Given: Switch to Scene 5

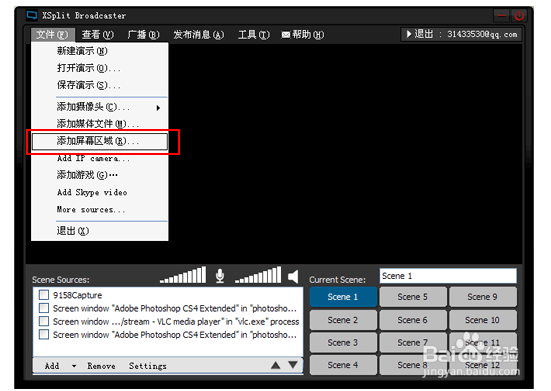Looking at the screenshot, I should coord(413,297).
